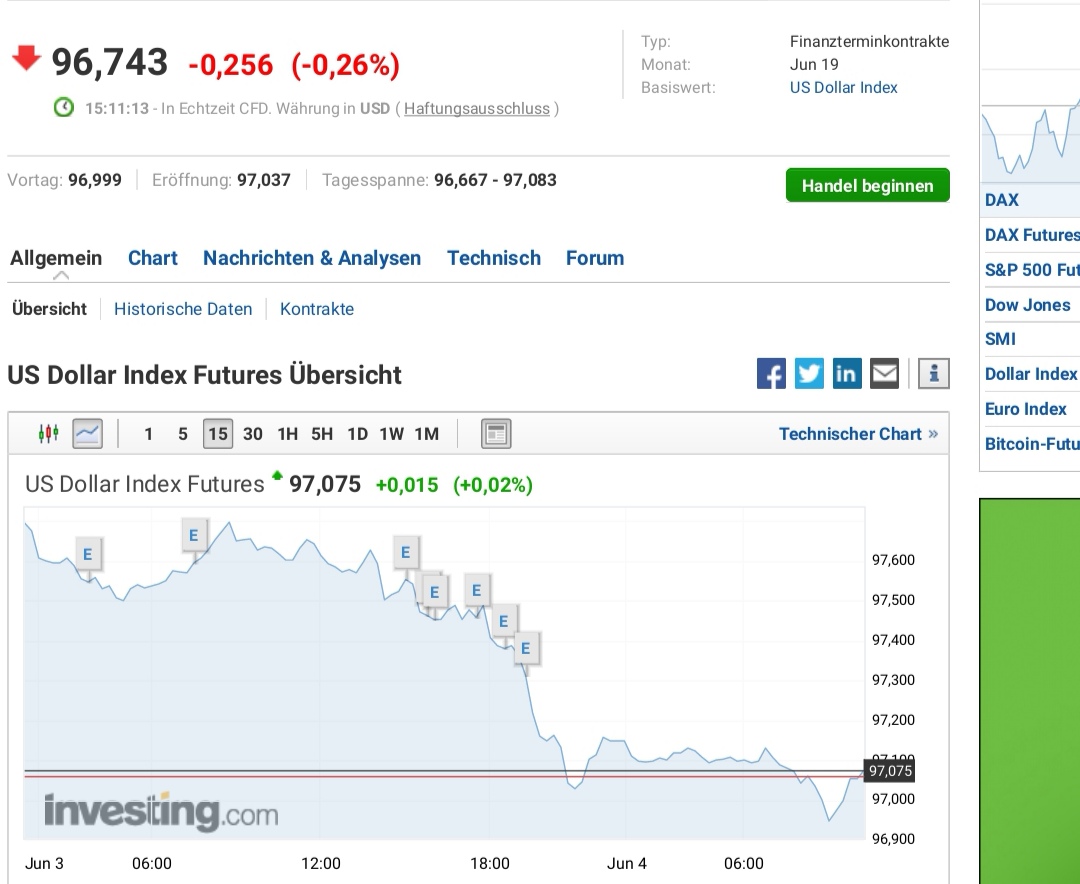
Task: Click the Vortag value 96,999
Action: 95,180
